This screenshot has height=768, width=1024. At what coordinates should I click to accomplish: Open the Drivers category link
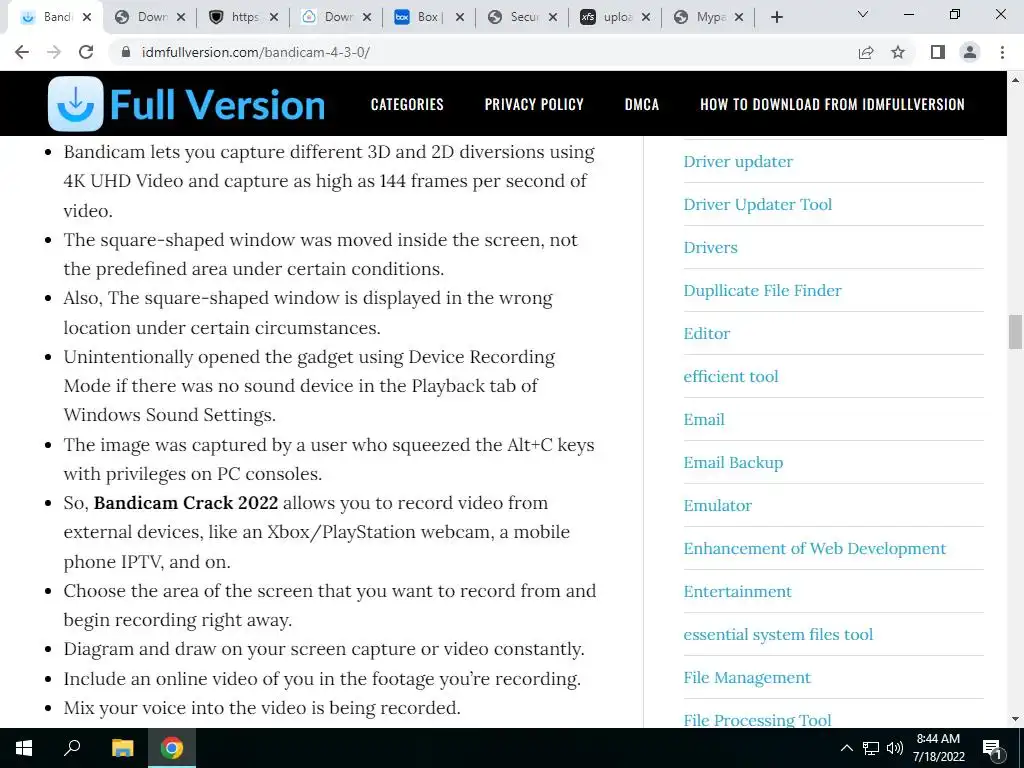pyautogui.click(x=710, y=248)
